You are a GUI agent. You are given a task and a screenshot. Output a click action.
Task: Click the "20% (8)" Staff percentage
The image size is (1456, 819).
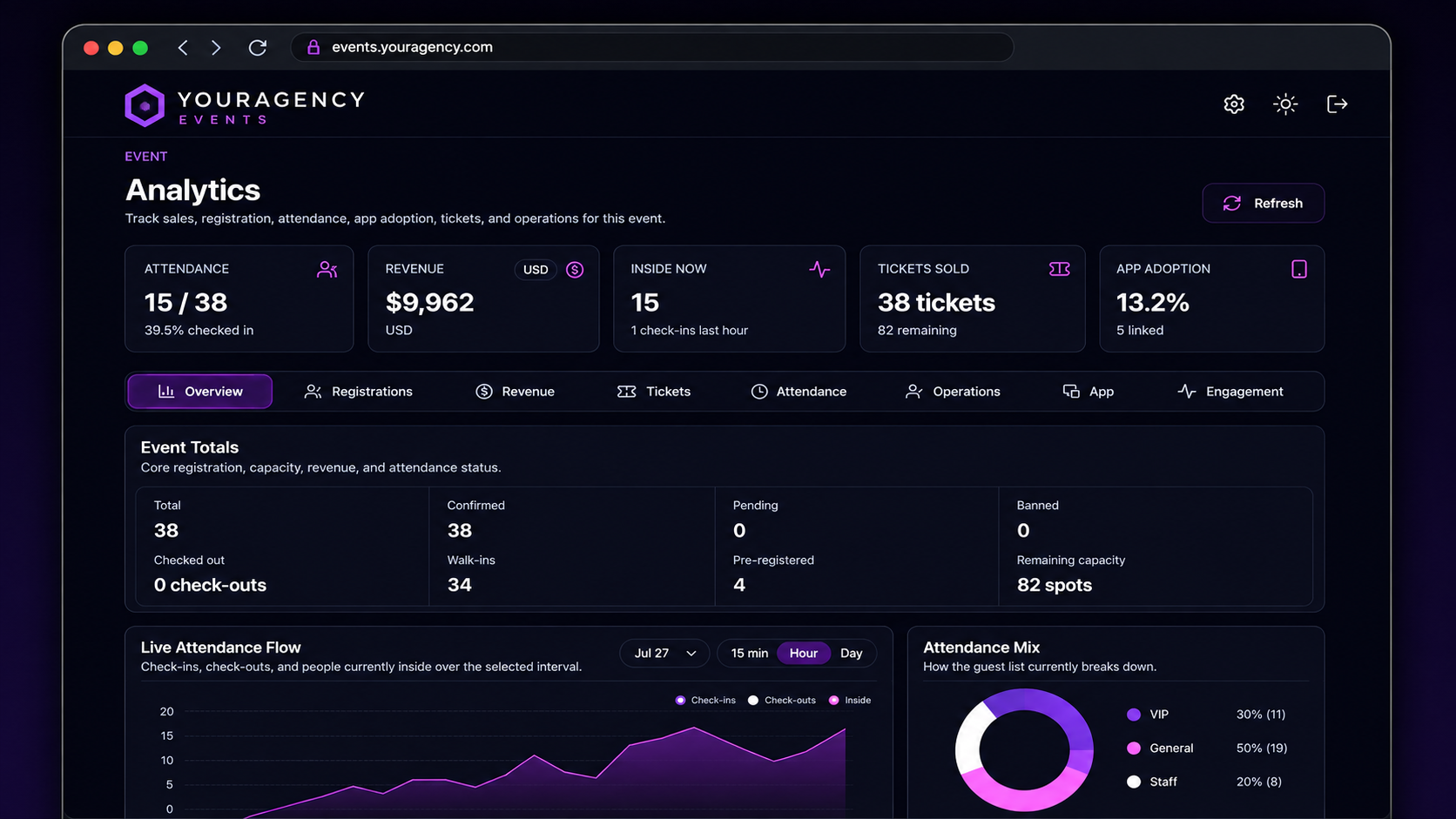(1259, 782)
